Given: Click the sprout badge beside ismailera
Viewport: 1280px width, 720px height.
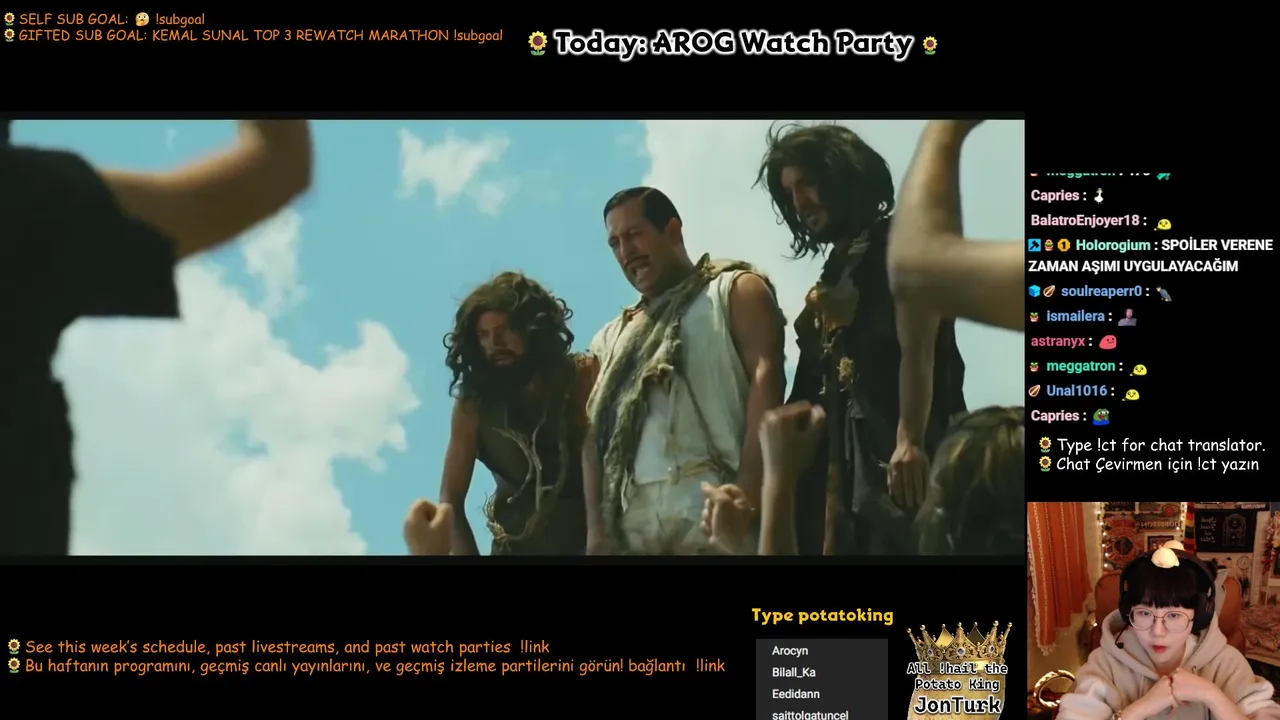Looking at the screenshot, I should click(1035, 316).
